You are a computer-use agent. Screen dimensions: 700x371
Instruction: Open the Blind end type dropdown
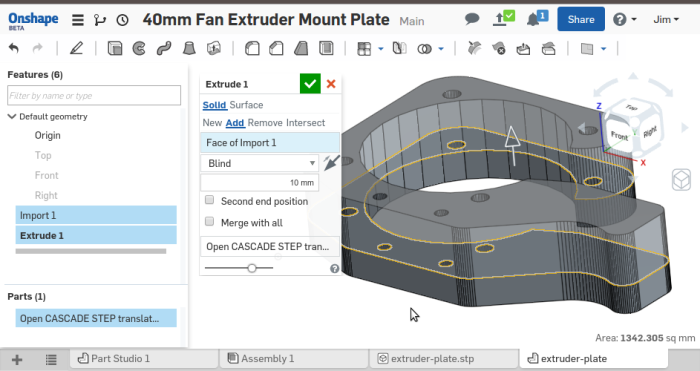(260, 163)
